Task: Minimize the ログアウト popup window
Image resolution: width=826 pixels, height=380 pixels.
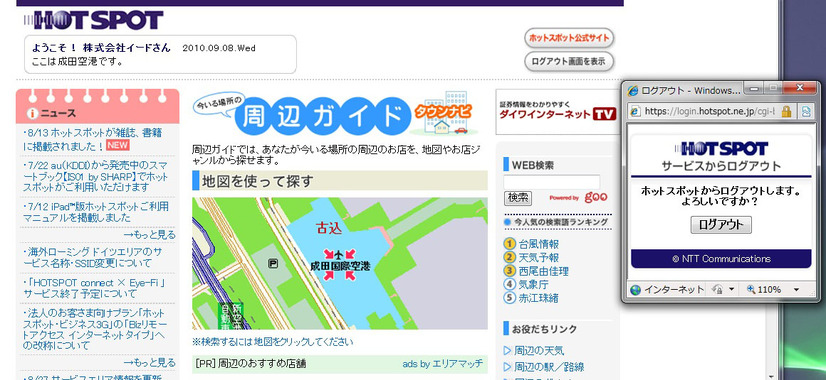Action: pos(754,88)
